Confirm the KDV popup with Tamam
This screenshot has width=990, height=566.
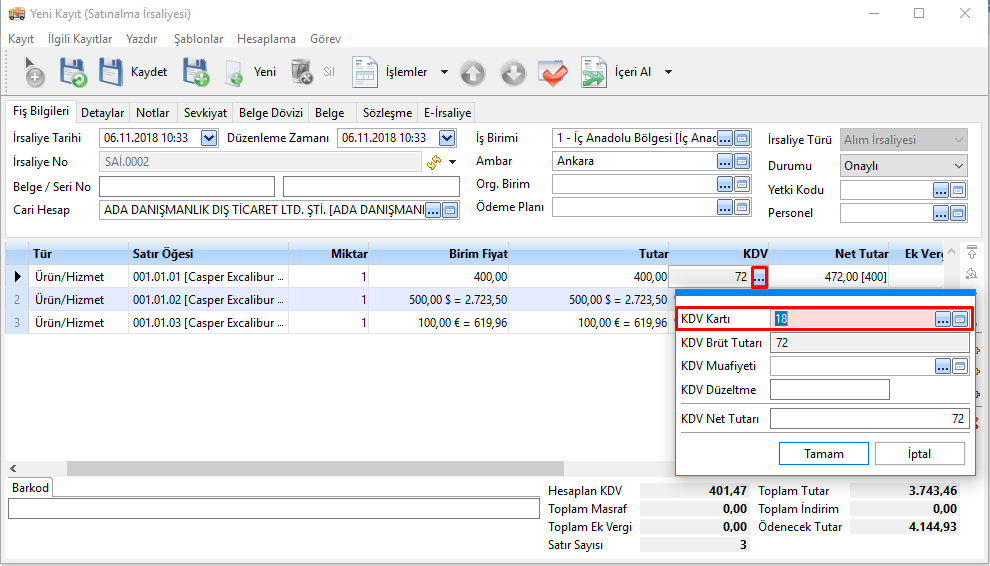click(x=823, y=454)
